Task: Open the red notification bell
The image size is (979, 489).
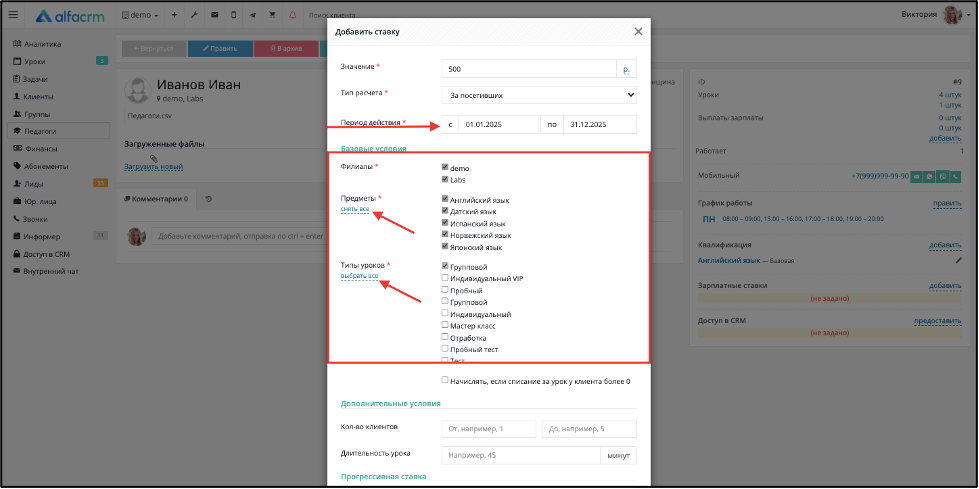Action: point(293,14)
